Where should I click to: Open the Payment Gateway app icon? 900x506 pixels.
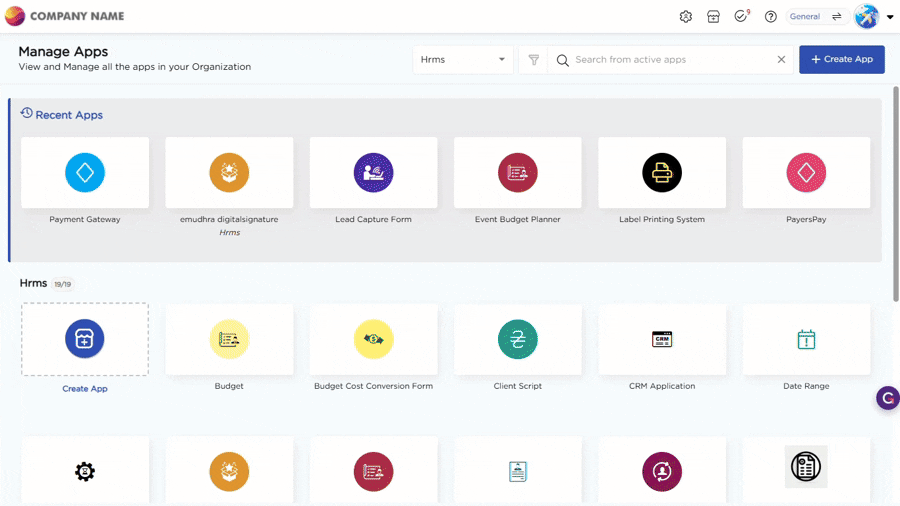(x=85, y=173)
